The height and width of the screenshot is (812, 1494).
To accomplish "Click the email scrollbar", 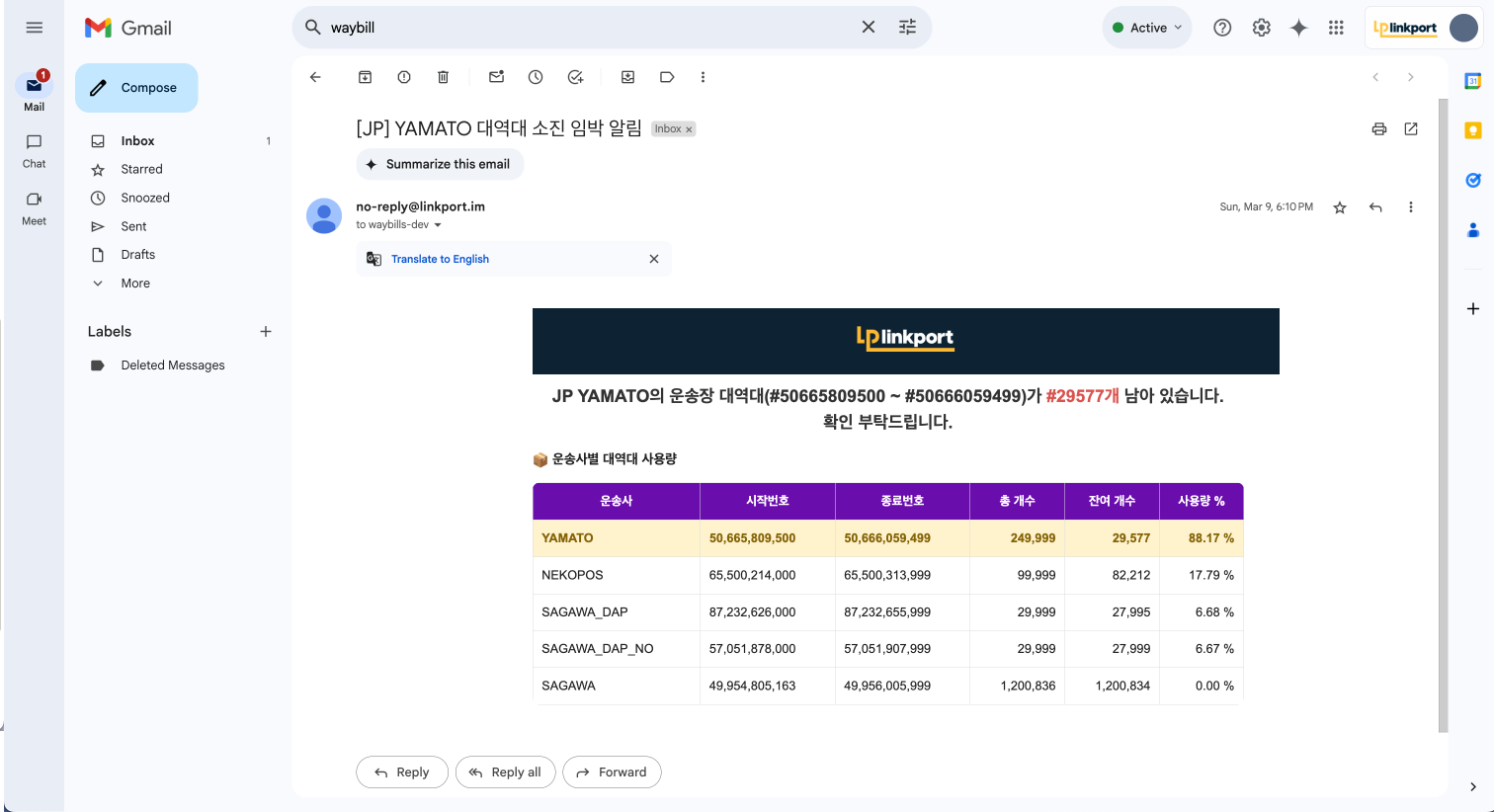I will 1443,415.
